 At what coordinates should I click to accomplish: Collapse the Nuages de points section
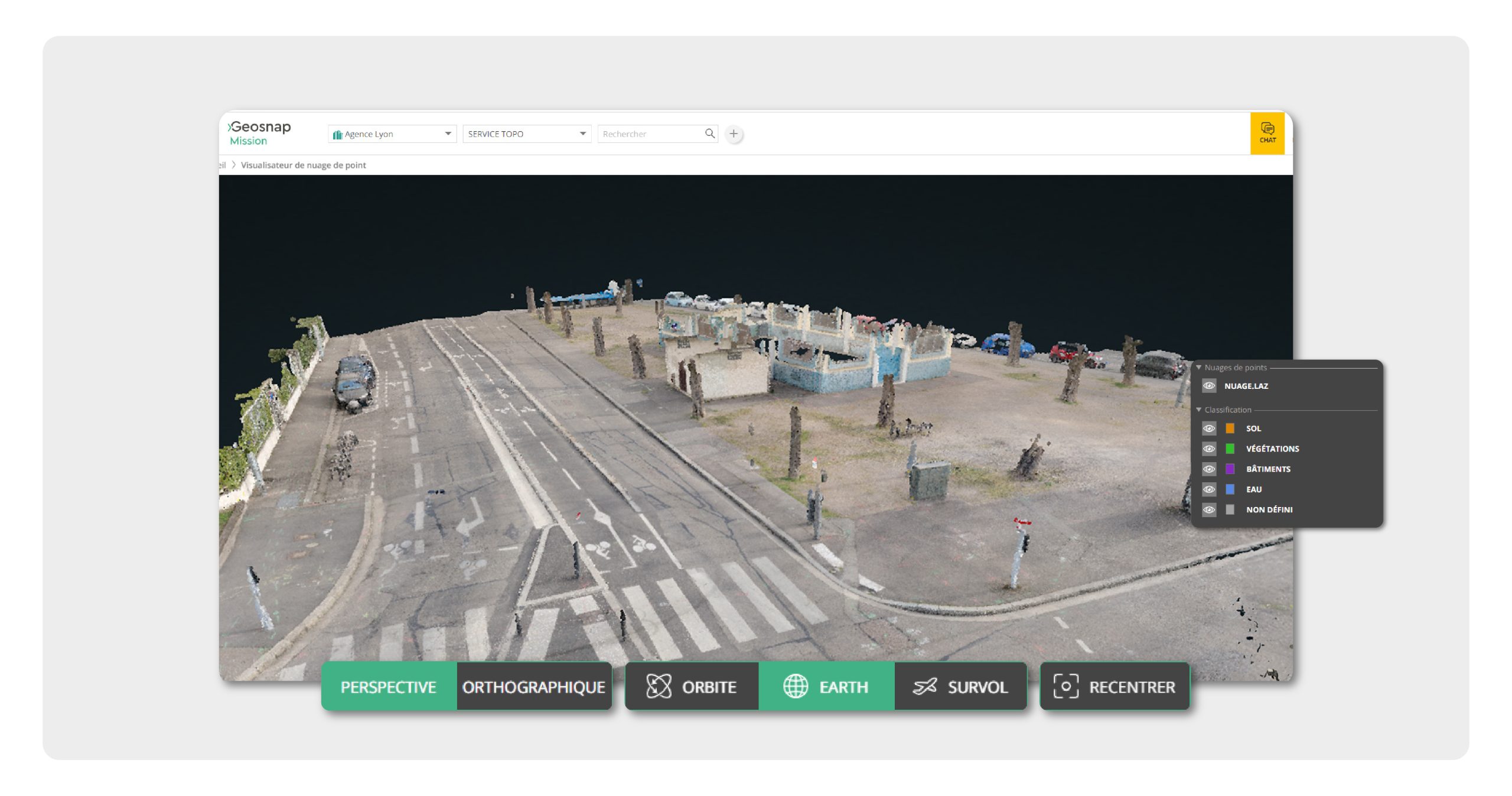[1199, 368]
